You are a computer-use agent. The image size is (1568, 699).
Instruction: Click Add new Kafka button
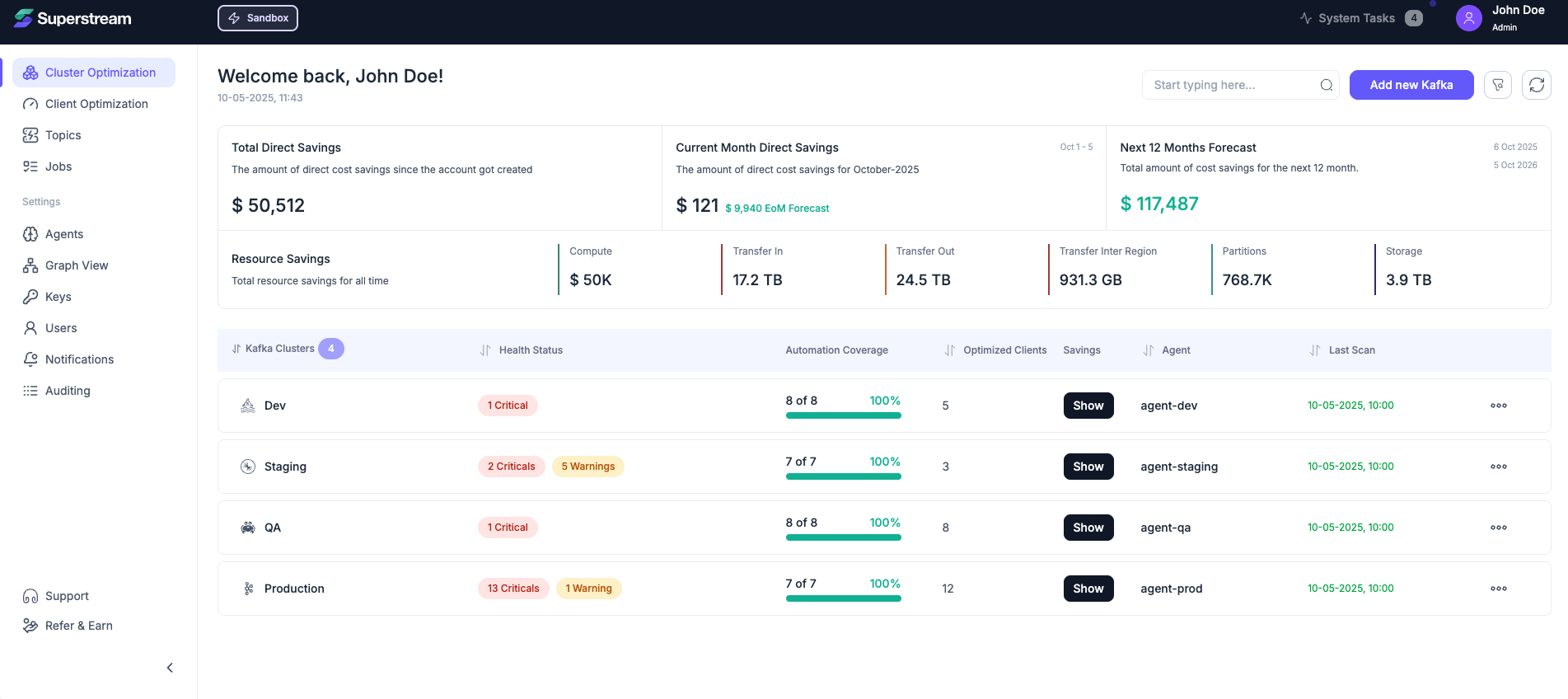[x=1411, y=85]
